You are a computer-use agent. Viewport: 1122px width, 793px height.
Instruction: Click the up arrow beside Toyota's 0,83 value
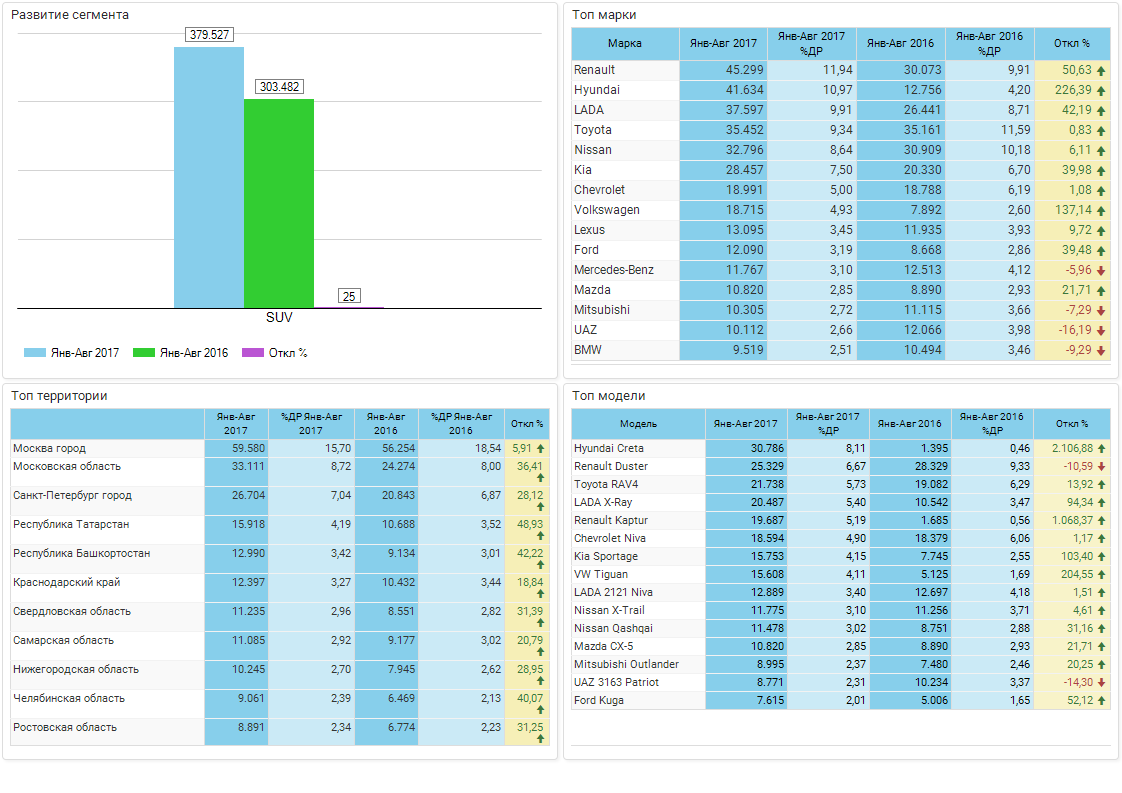pyautogui.click(x=1101, y=131)
